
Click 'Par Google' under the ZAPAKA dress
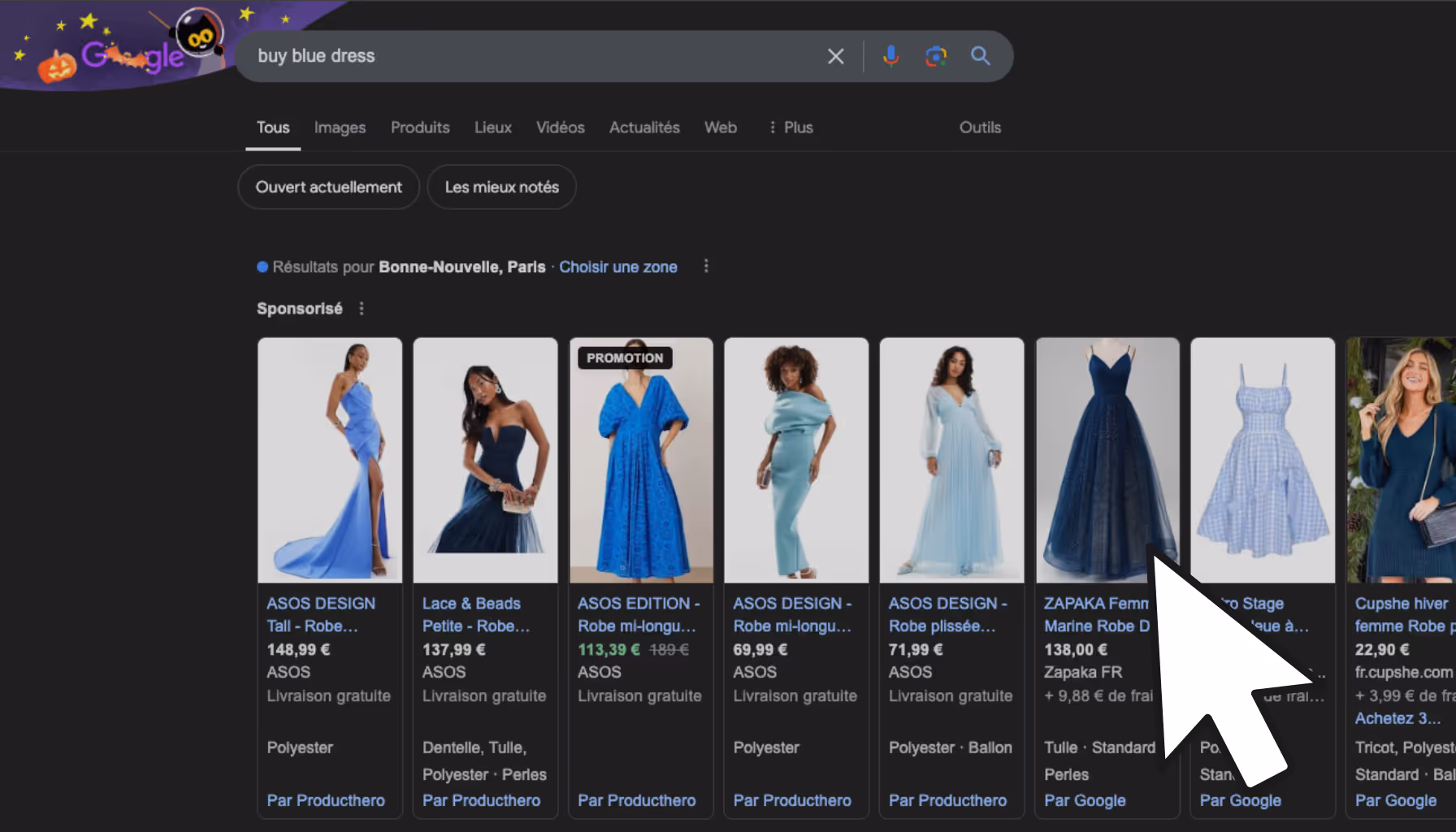click(1085, 800)
